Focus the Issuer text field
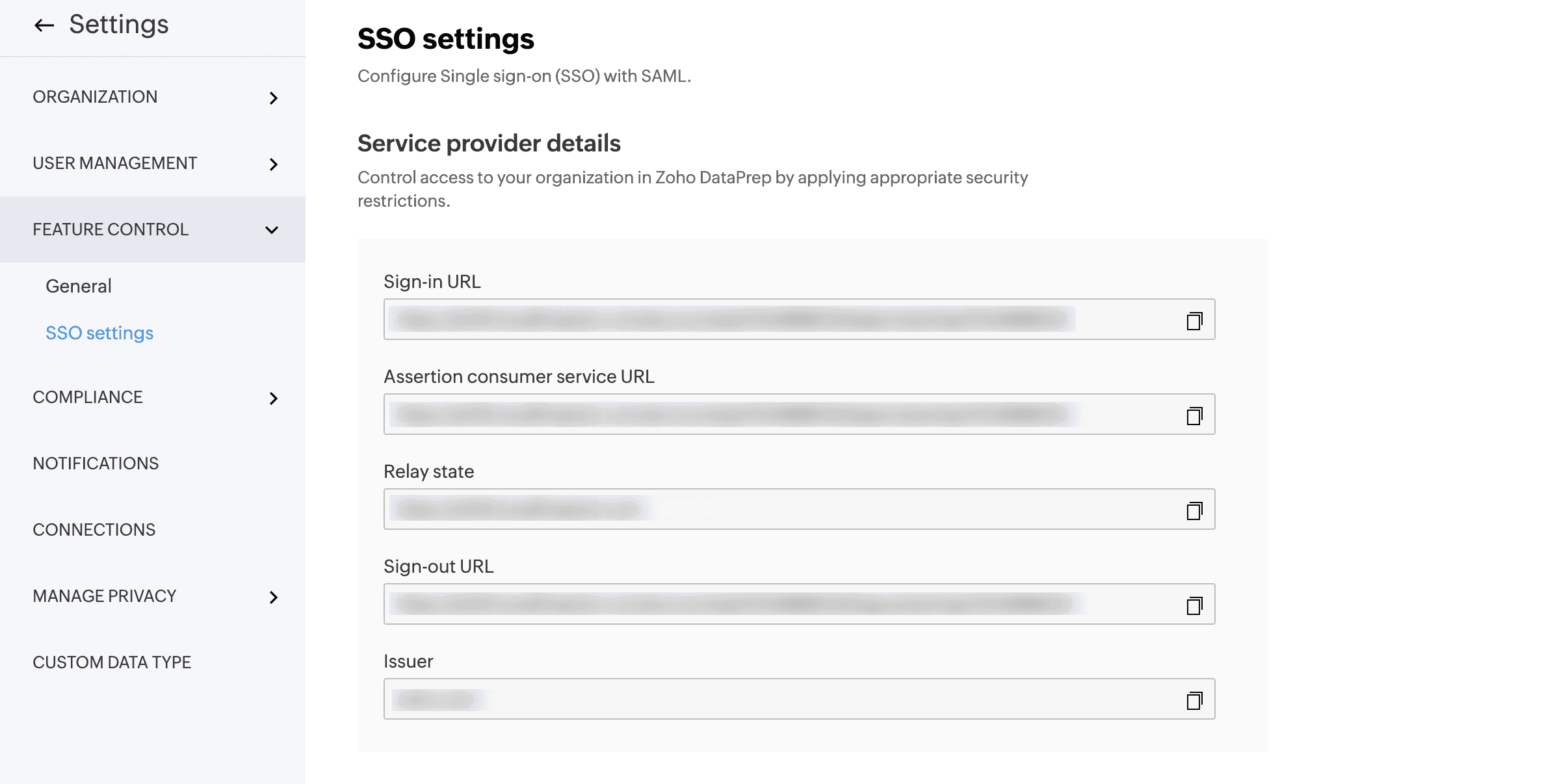The width and height of the screenshot is (1568, 784). click(780, 699)
